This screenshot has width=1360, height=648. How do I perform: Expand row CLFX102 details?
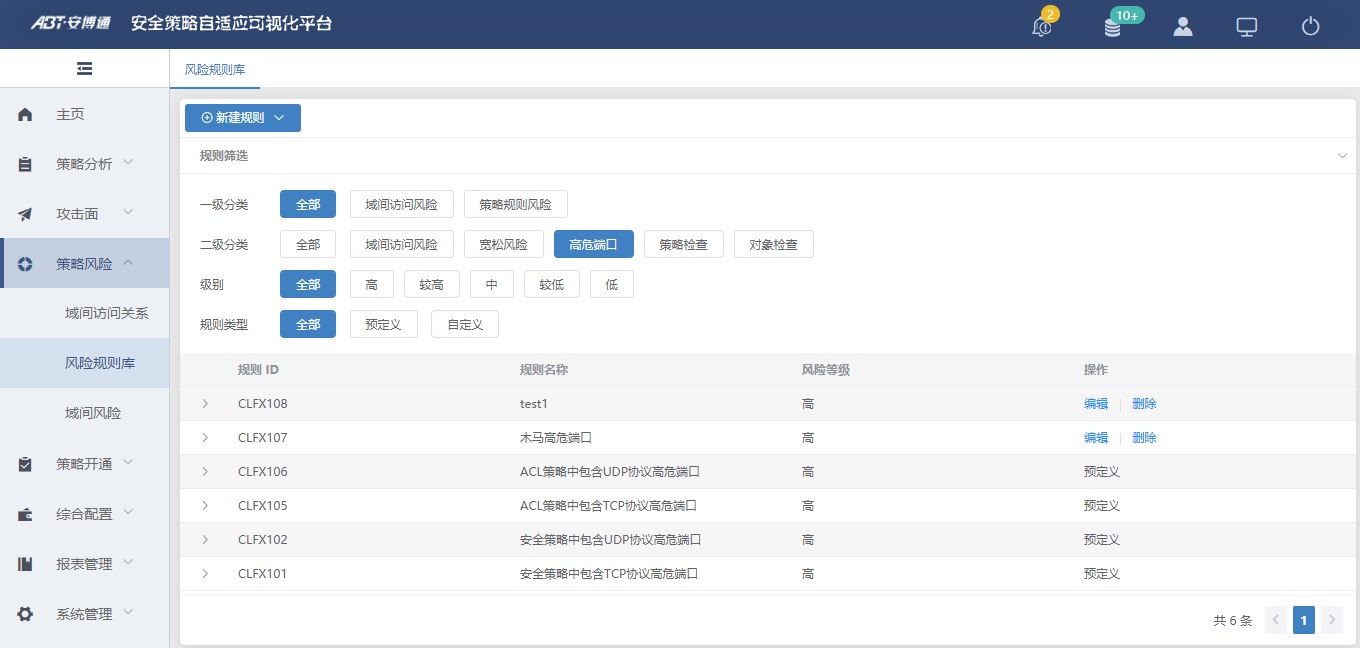click(205, 540)
